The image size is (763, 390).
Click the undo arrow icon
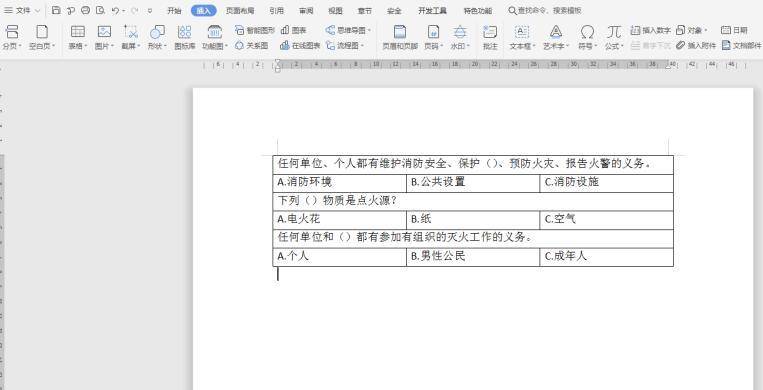tap(115, 10)
